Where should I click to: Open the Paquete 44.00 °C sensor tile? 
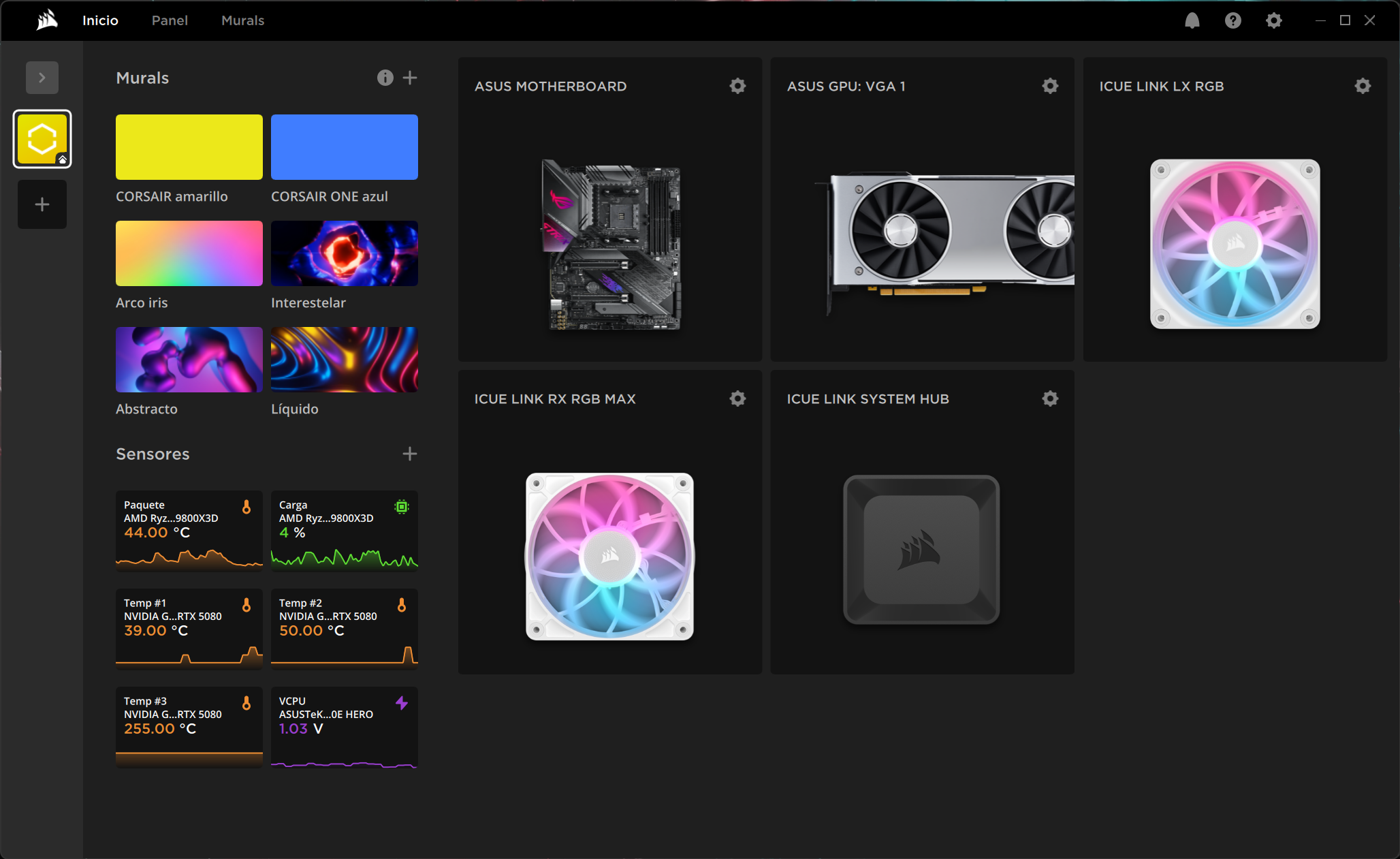point(189,530)
